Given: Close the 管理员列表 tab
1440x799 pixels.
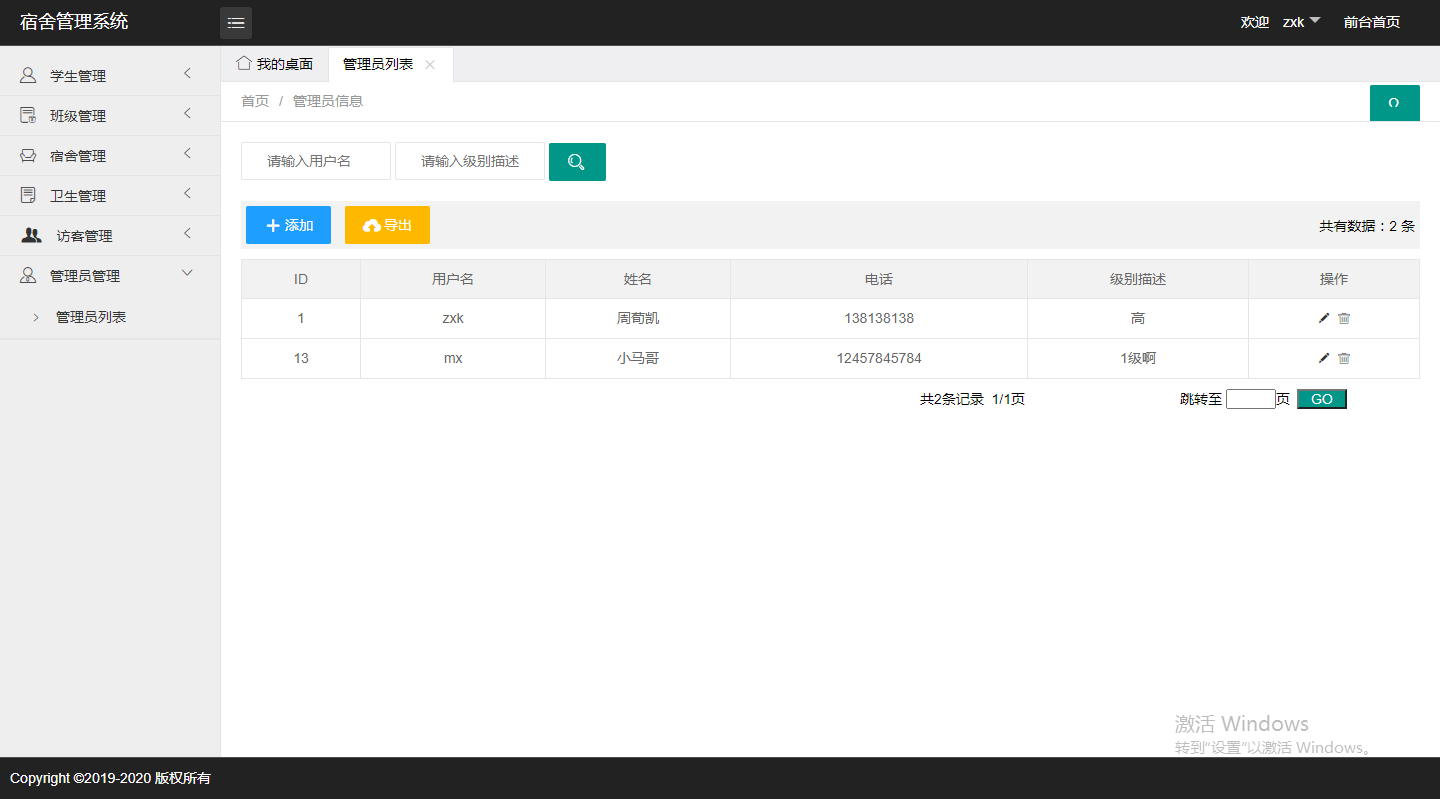Looking at the screenshot, I should coord(430,64).
